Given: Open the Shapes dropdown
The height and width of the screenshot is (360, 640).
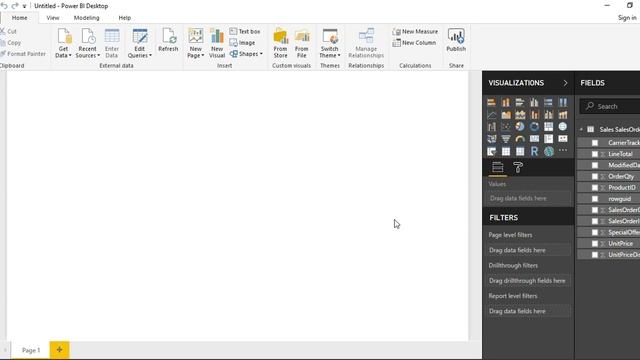Looking at the screenshot, I should [246, 54].
